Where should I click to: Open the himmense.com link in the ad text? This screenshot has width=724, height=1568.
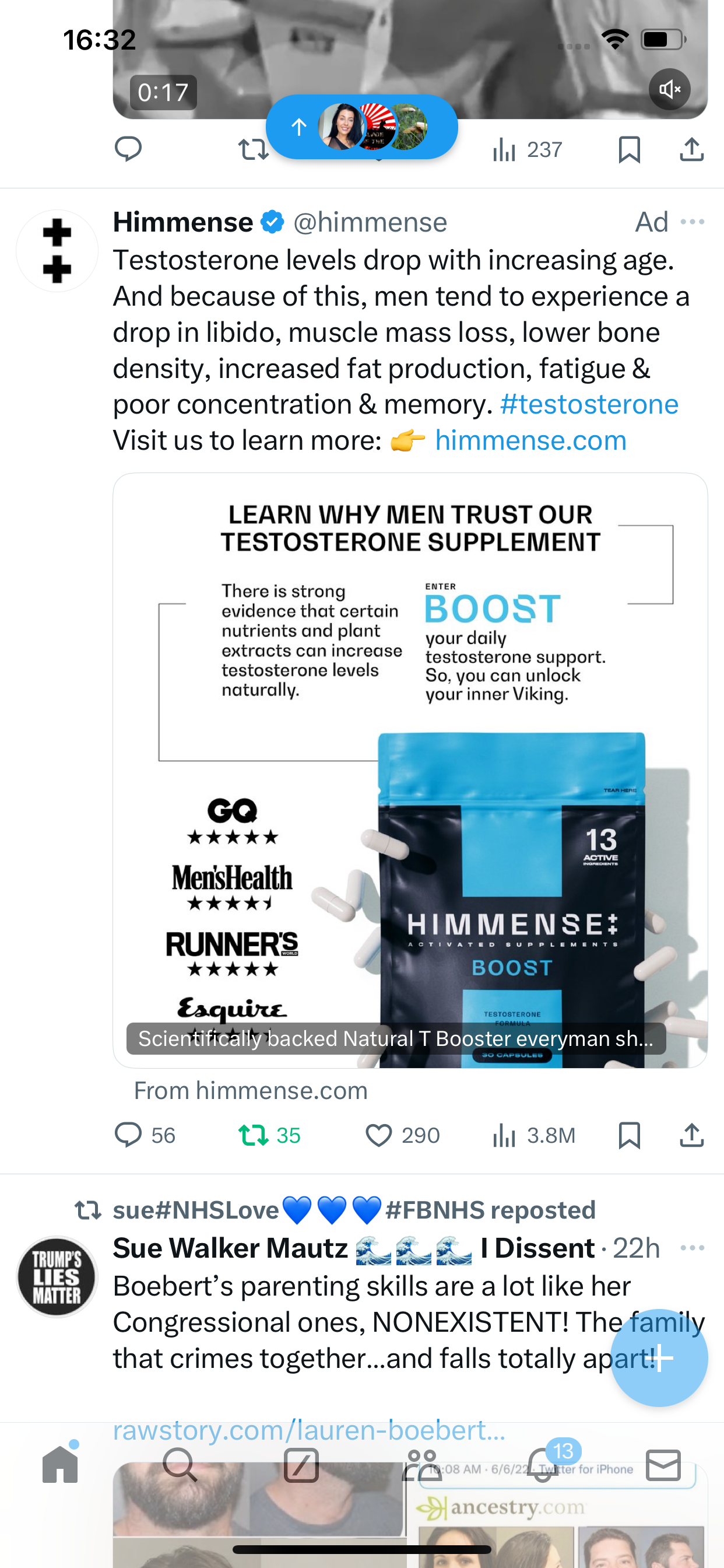(x=530, y=440)
